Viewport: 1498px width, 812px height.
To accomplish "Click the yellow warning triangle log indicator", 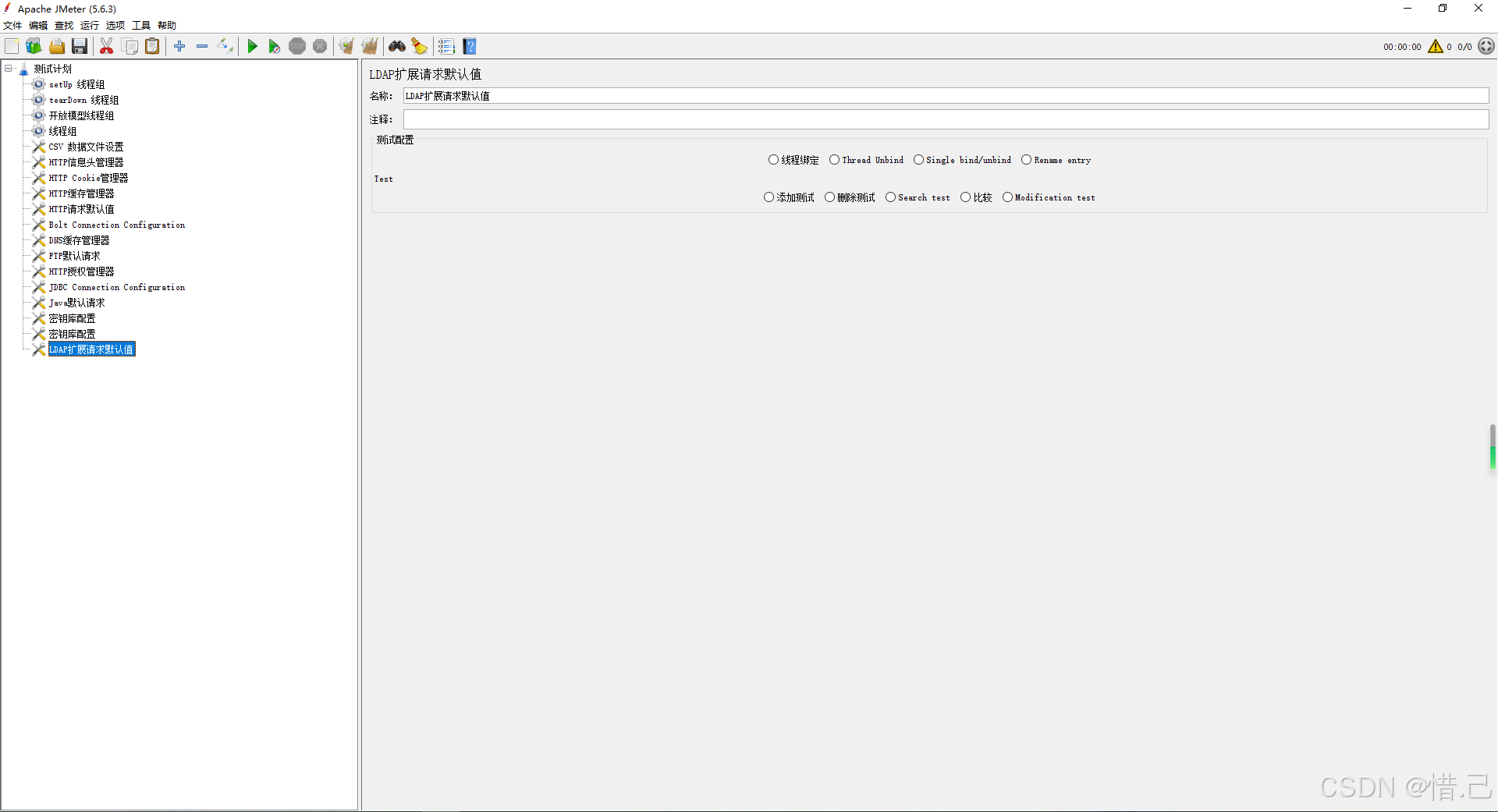I will 1436,47.
